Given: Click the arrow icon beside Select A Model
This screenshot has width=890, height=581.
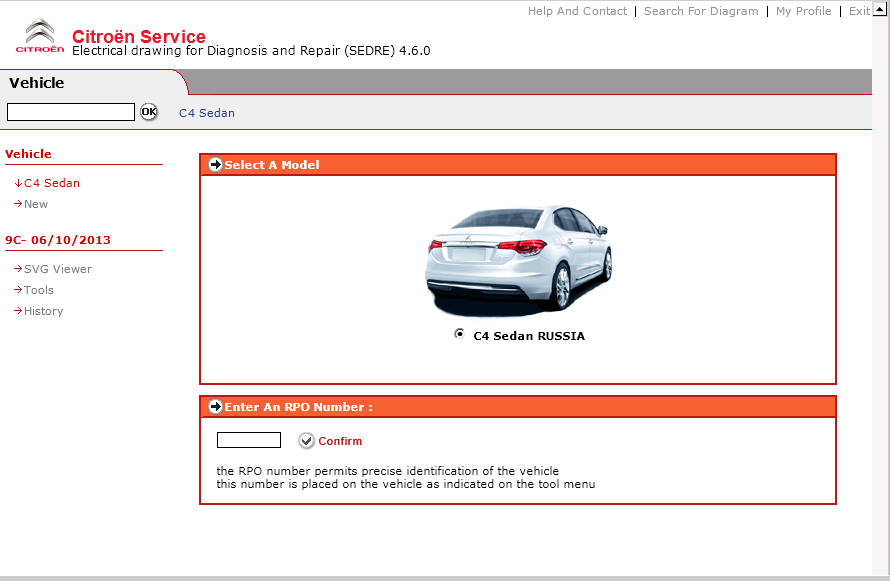Looking at the screenshot, I should (x=216, y=165).
